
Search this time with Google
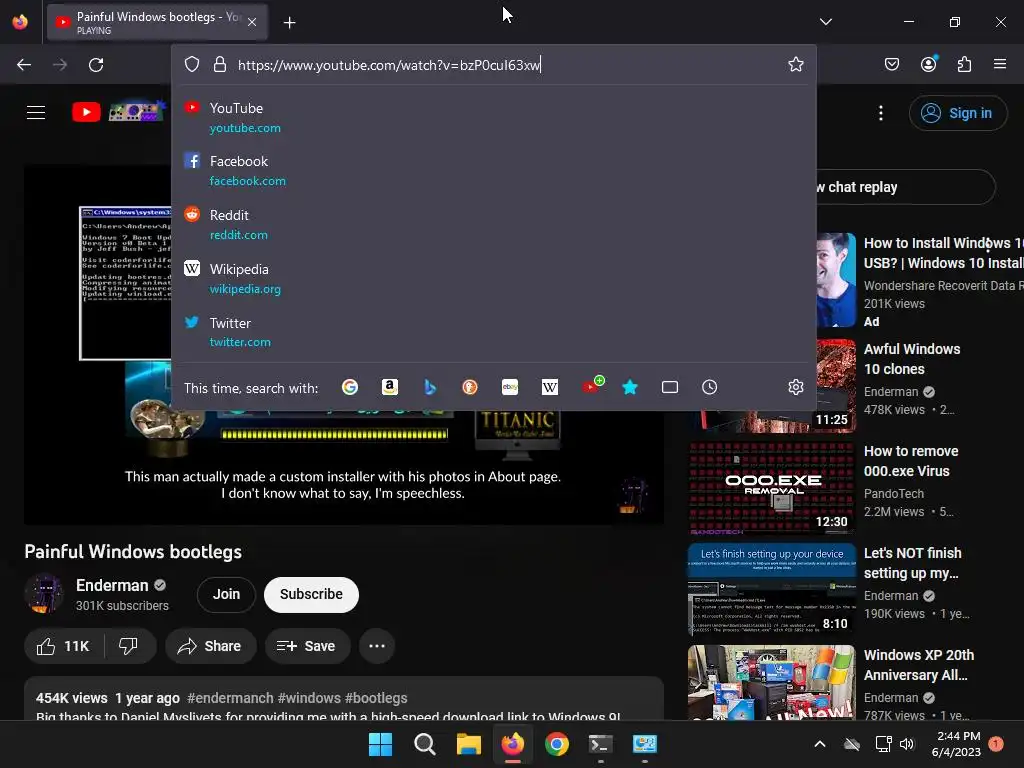tap(350, 387)
